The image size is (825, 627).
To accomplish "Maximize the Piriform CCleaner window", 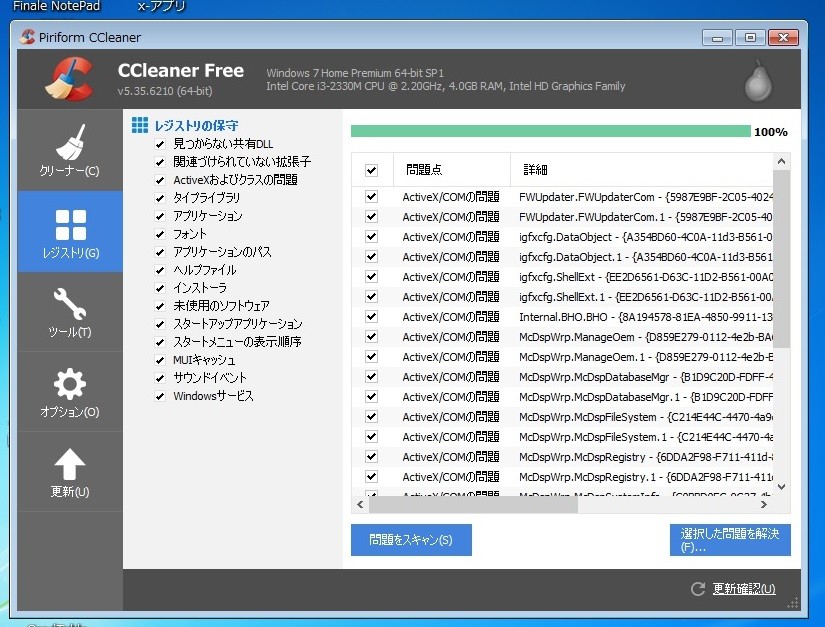I will [x=750, y=37].
